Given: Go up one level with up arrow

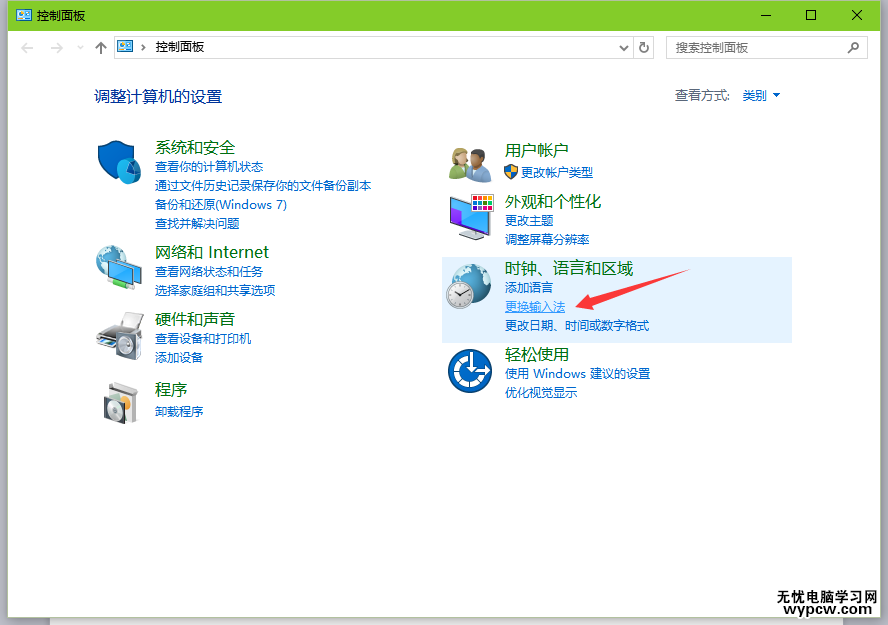Looking at the screenshot, I should (101, 48).
